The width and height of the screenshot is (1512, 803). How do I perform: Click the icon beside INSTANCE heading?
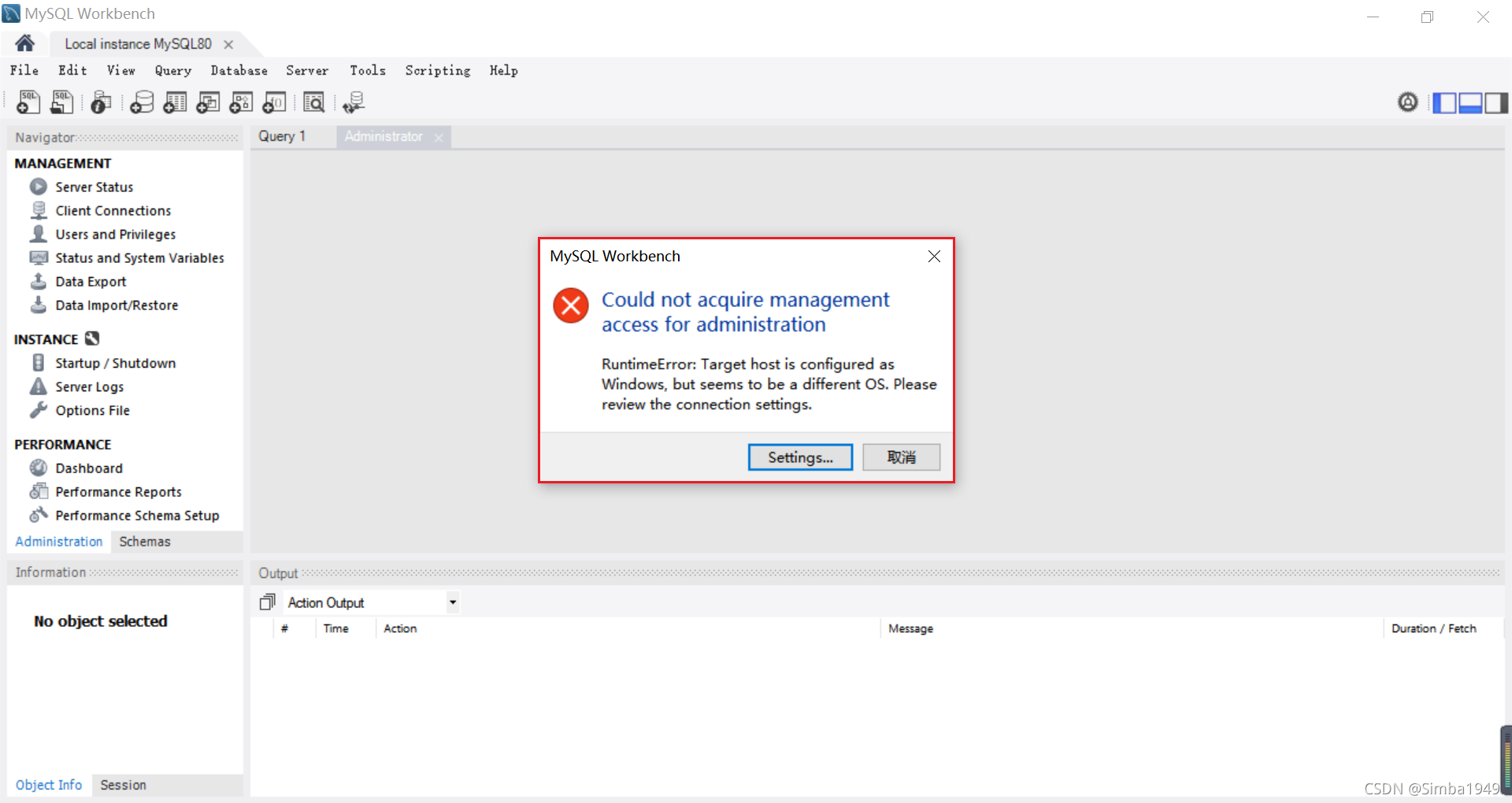coord(92,339)
